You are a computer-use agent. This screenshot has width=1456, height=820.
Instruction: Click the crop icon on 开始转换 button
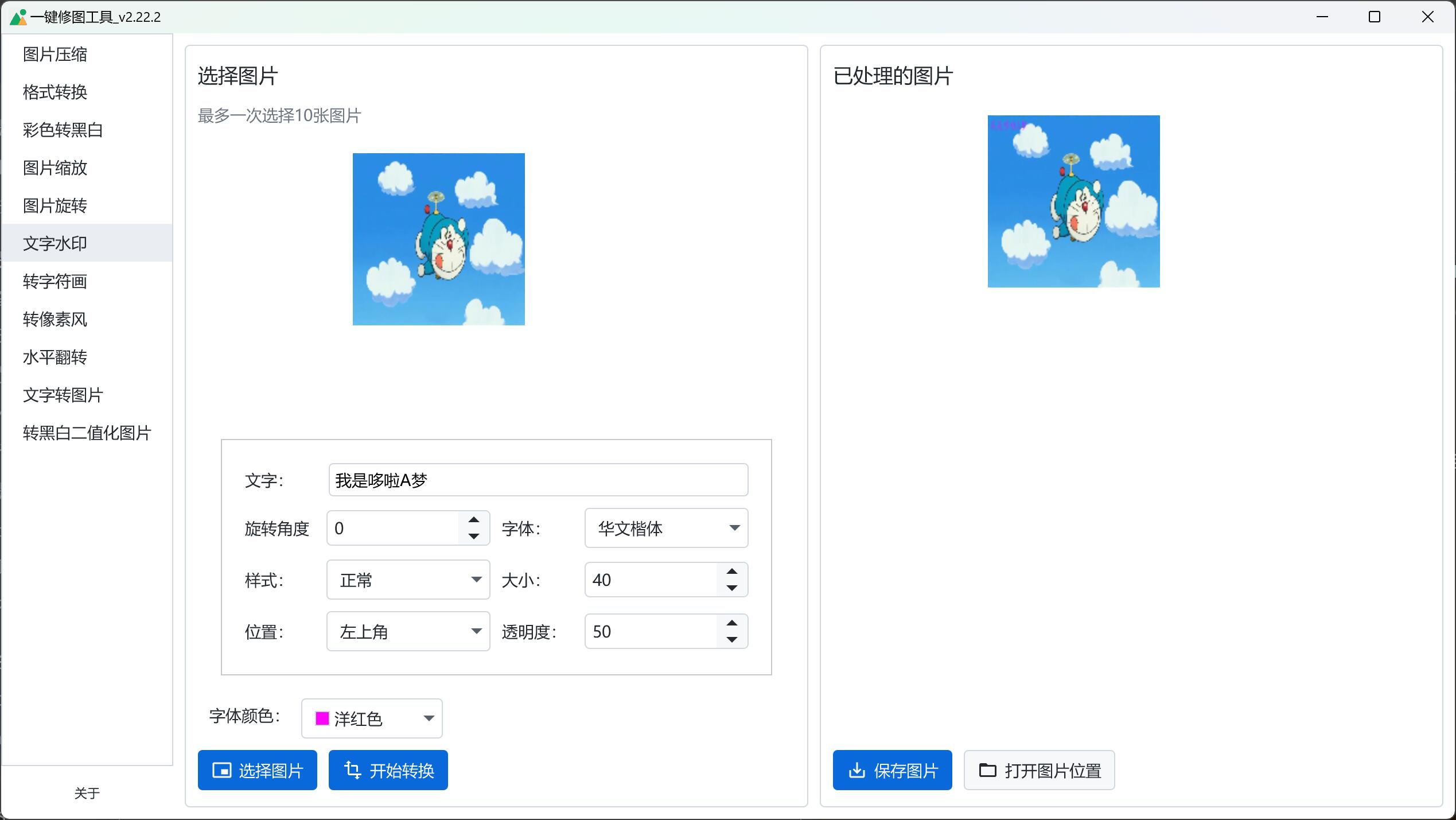[352, 770]
